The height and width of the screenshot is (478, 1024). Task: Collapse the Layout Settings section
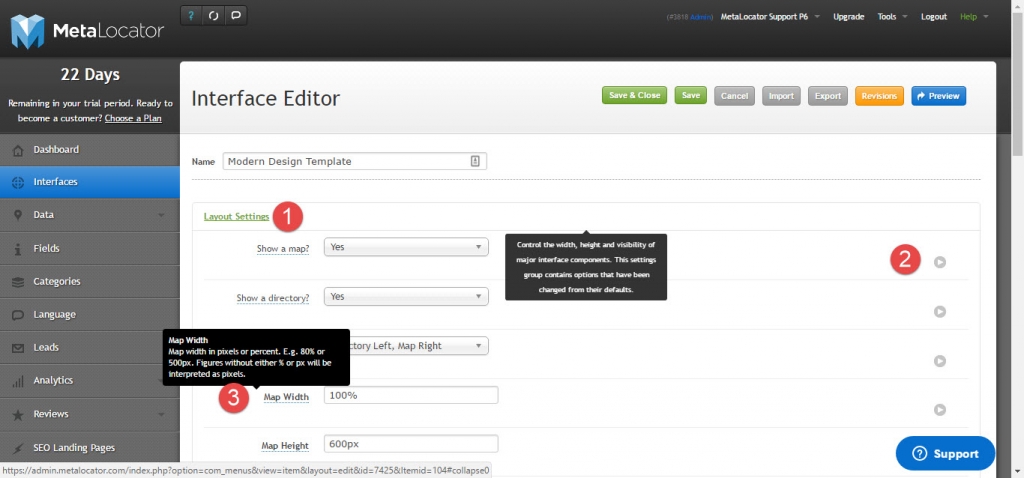236,216
